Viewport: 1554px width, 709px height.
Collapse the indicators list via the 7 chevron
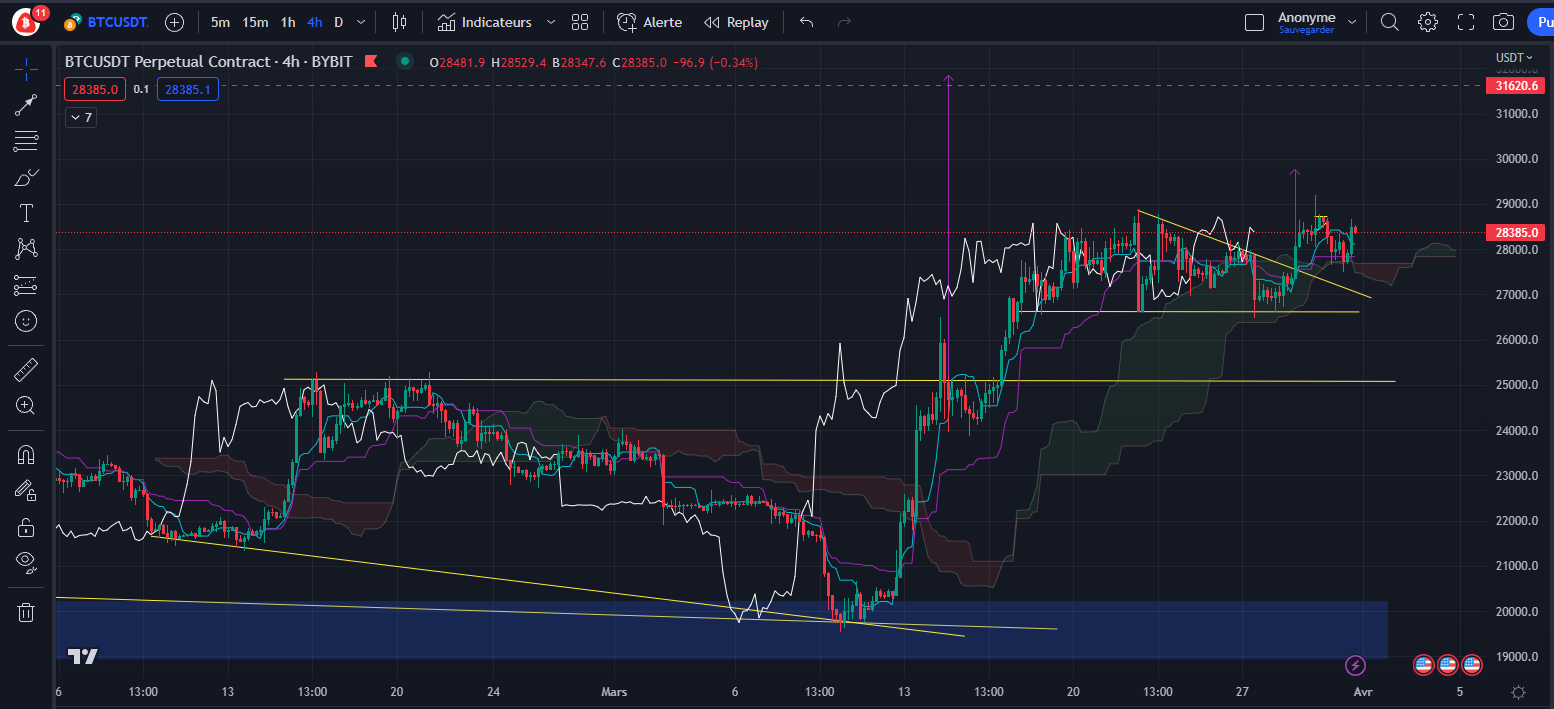[80, 117]
